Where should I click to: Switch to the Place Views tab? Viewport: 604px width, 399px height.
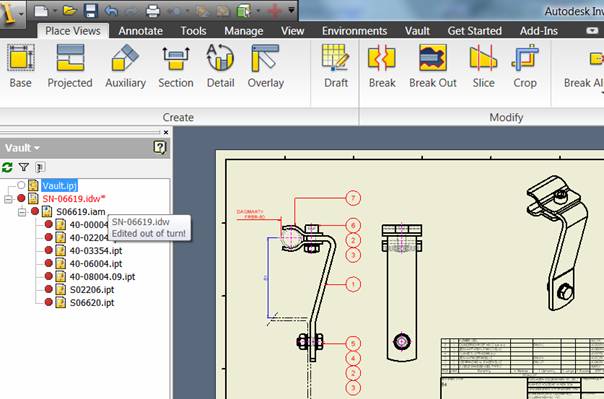[73, 31]
